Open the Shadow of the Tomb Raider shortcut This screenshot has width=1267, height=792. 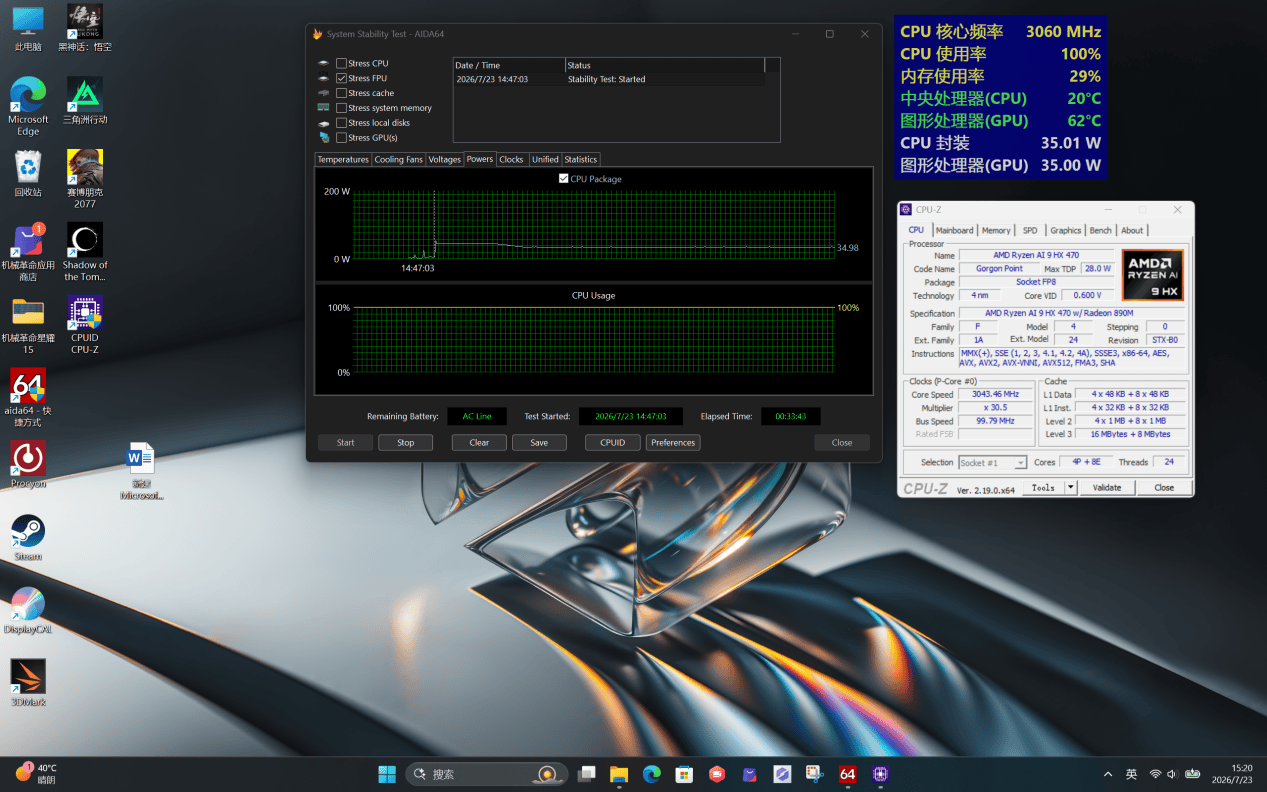point(85,252)
